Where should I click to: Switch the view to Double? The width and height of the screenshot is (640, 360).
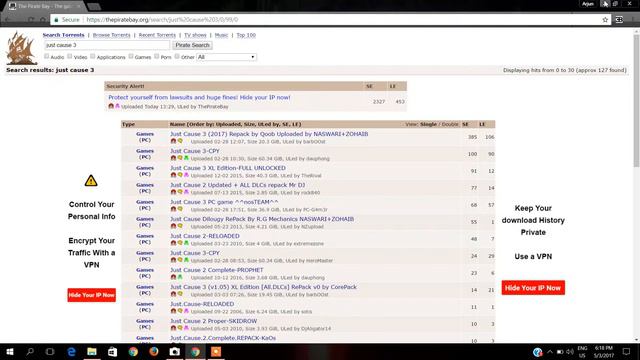coord(450,124)
